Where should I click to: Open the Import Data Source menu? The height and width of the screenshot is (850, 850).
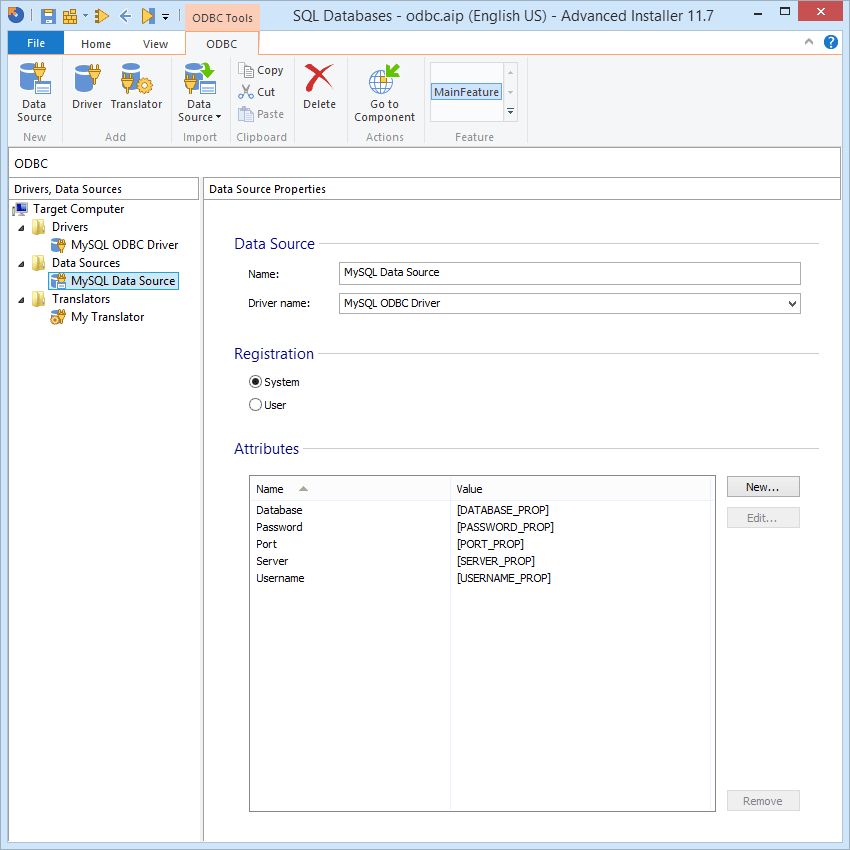click(x=199, y=92)
